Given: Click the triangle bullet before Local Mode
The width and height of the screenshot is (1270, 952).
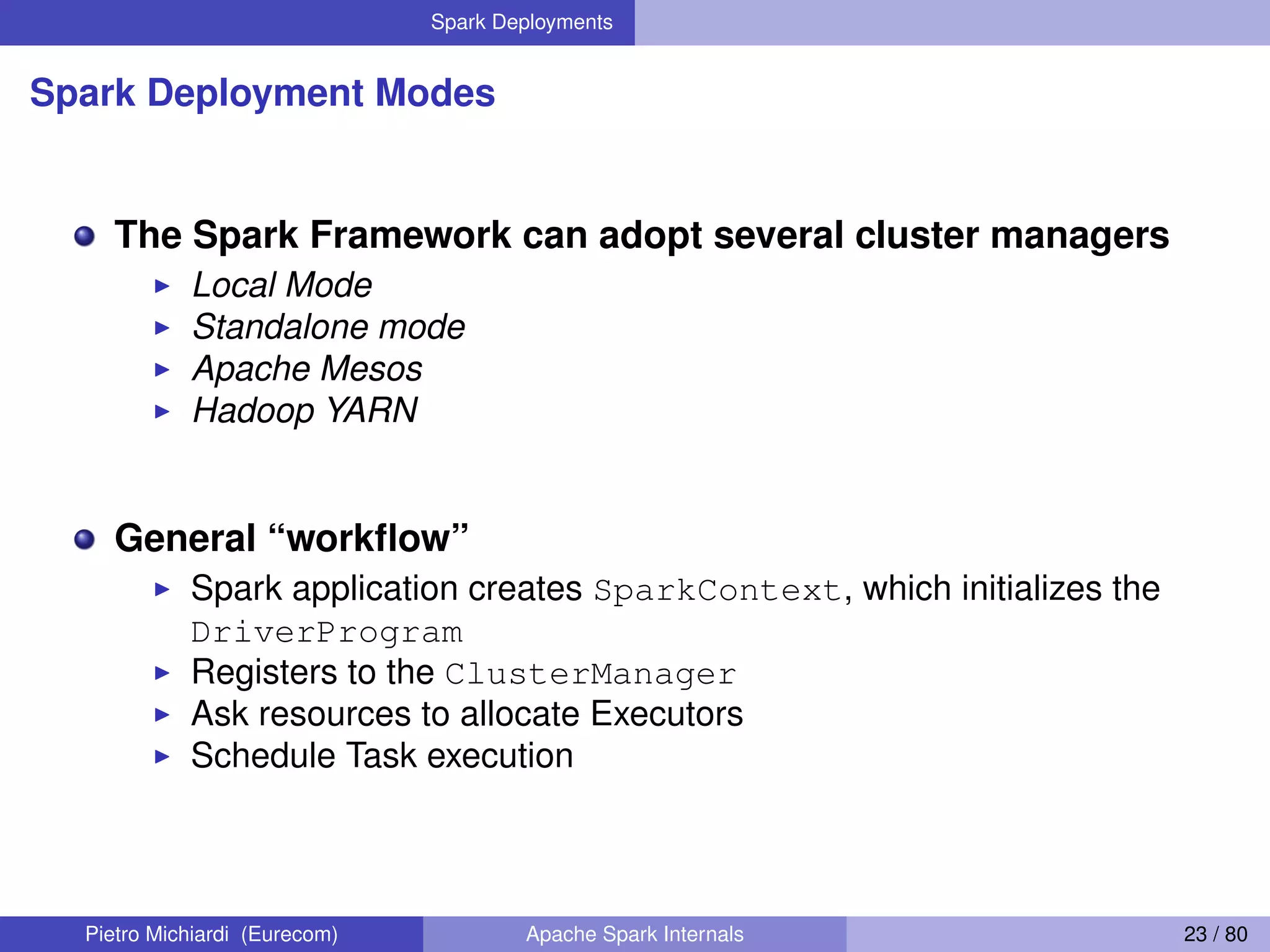Looking at the screenshot, I should click(x=162, y=286).
